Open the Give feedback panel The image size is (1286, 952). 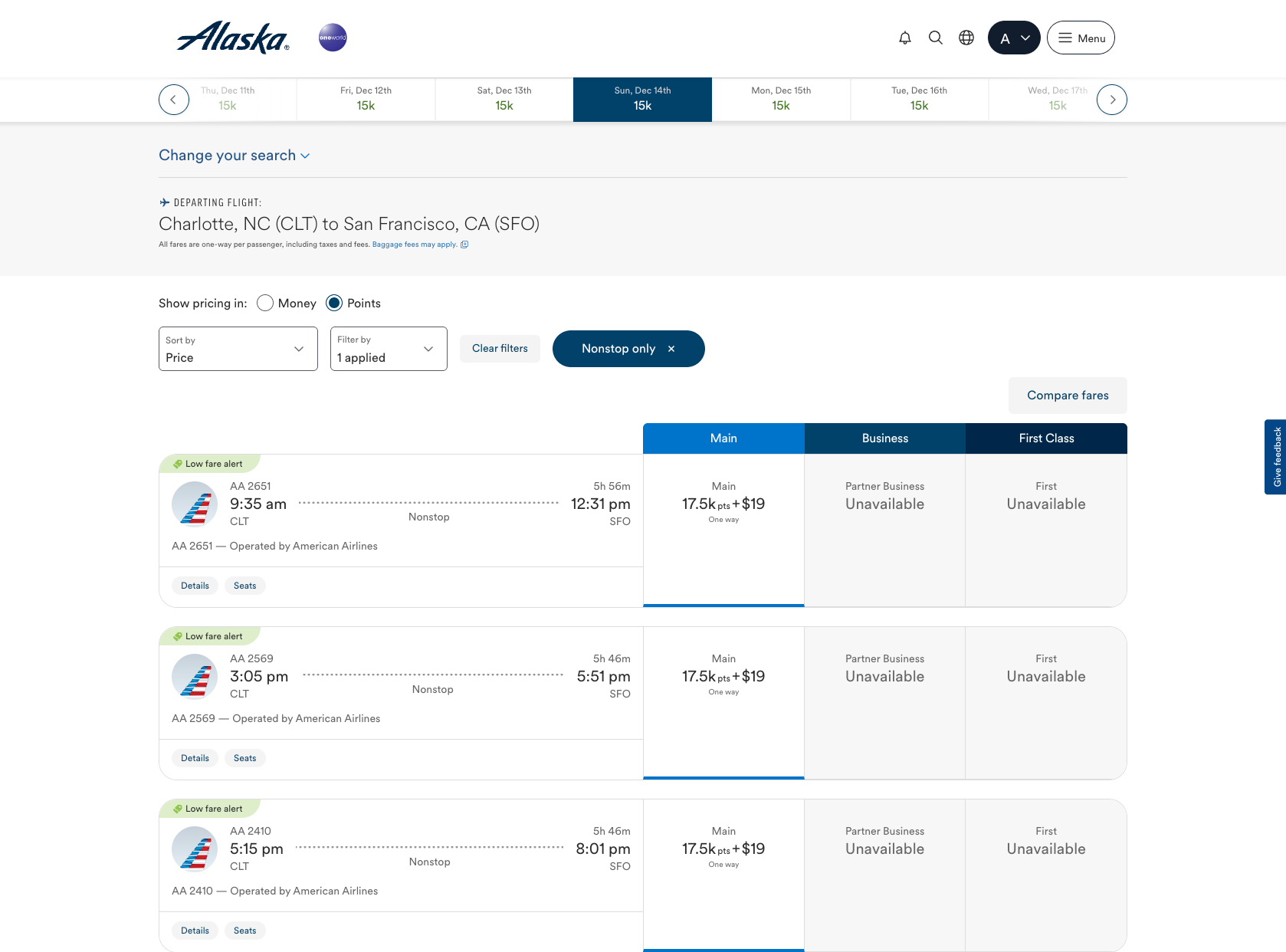pos(1275,457)
